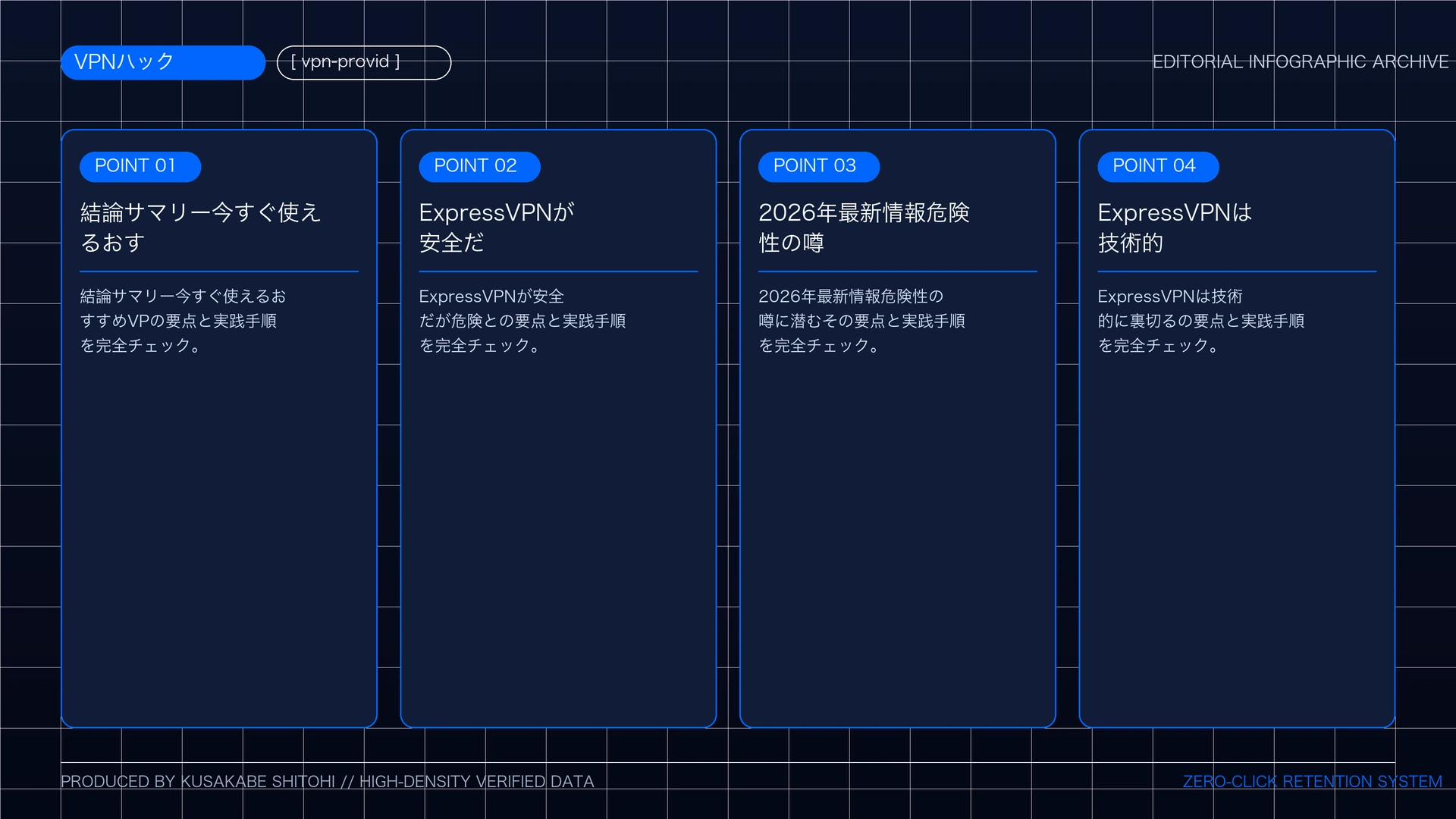Click POINT 02 description about だが危険との要点
Screen dimensions: 1456x819
click(x=522, y=321)
